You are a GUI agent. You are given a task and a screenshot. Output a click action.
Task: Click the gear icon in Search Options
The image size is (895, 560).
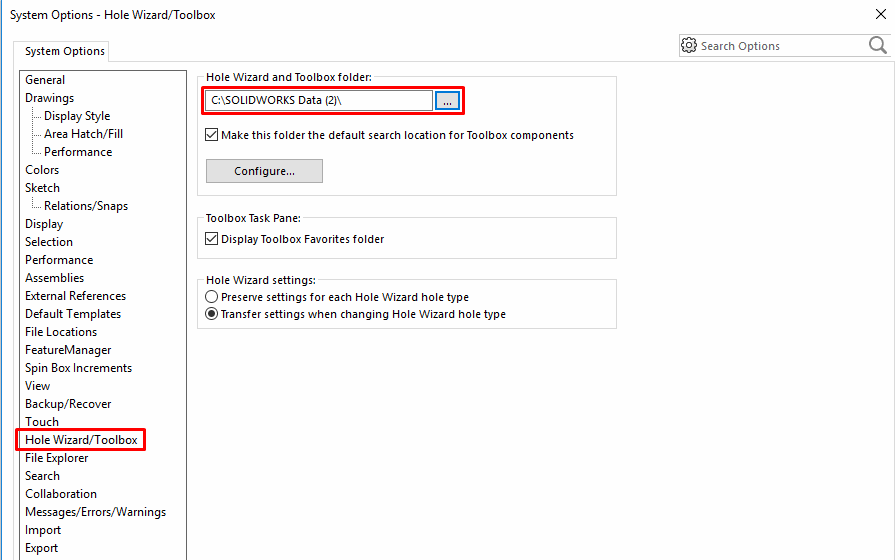(x=689, y=45)
